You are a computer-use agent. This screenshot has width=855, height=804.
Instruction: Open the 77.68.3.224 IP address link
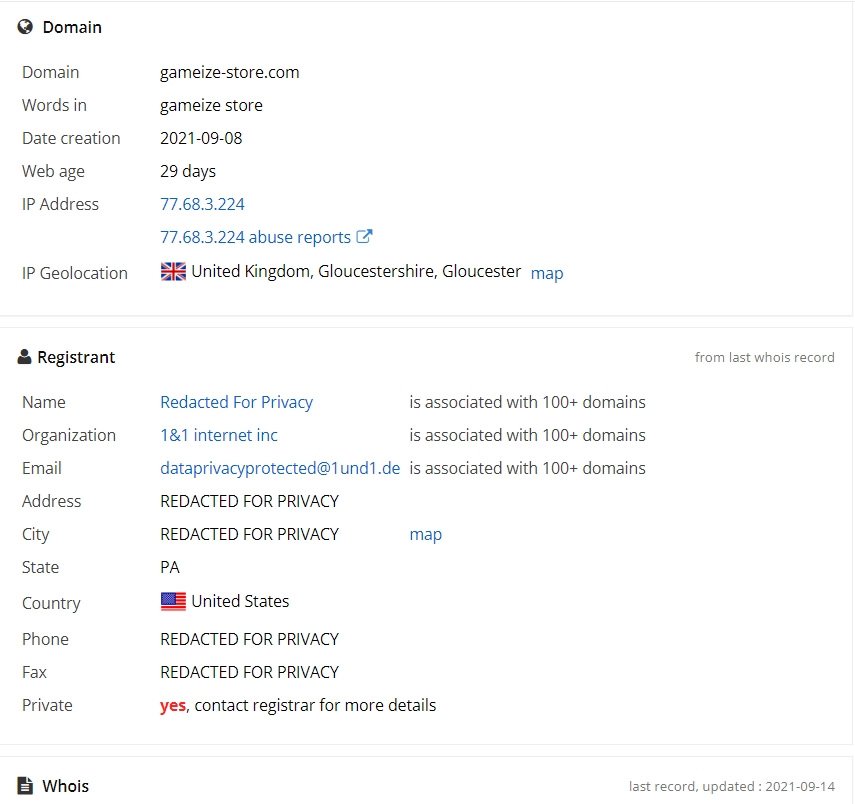point(202,204)
